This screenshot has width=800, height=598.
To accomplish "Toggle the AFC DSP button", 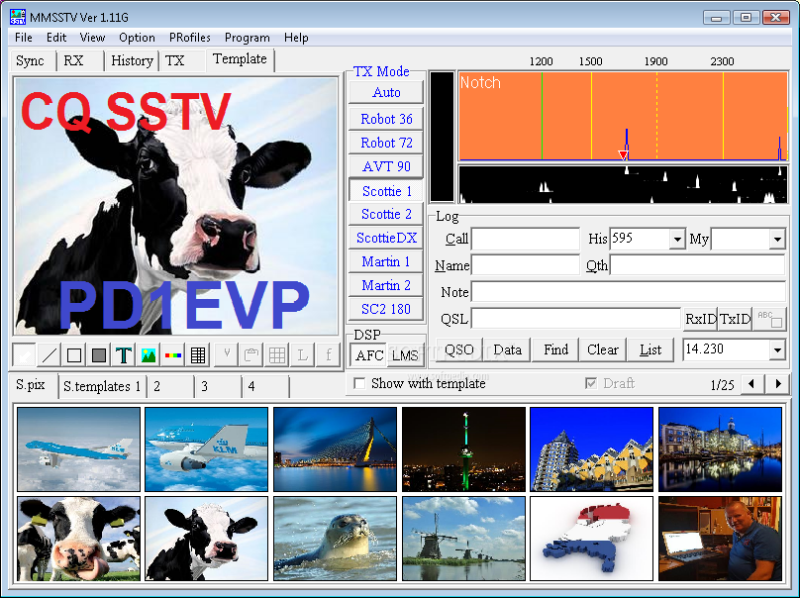I will click(x=369, y=355).
